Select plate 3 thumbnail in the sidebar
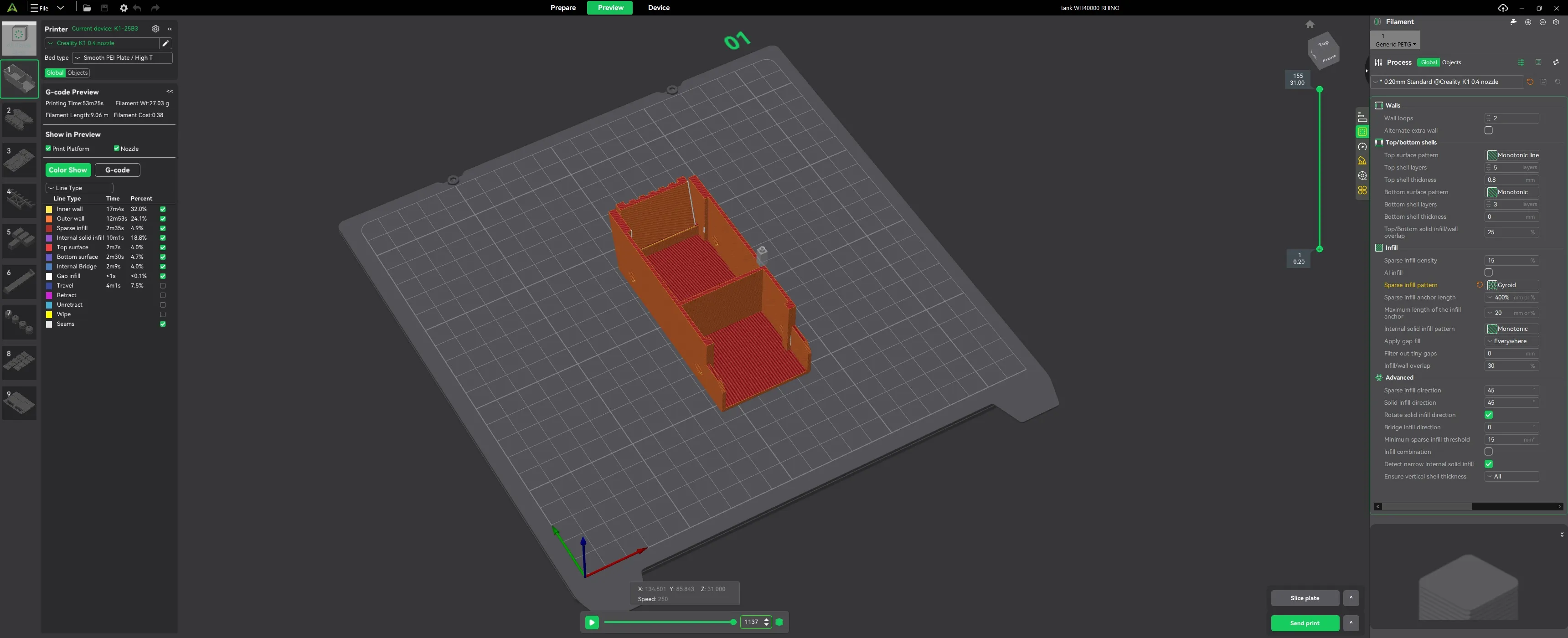Viewport: 1568px width, 638px height. [x=19, y=160]
